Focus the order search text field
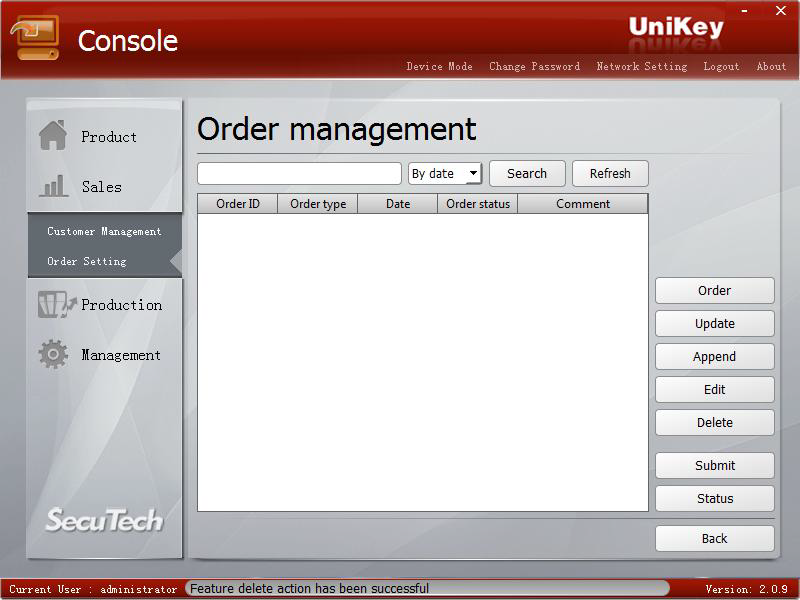Screen dimensions: 800x600 pyautogui.click(x=299, y=173)
